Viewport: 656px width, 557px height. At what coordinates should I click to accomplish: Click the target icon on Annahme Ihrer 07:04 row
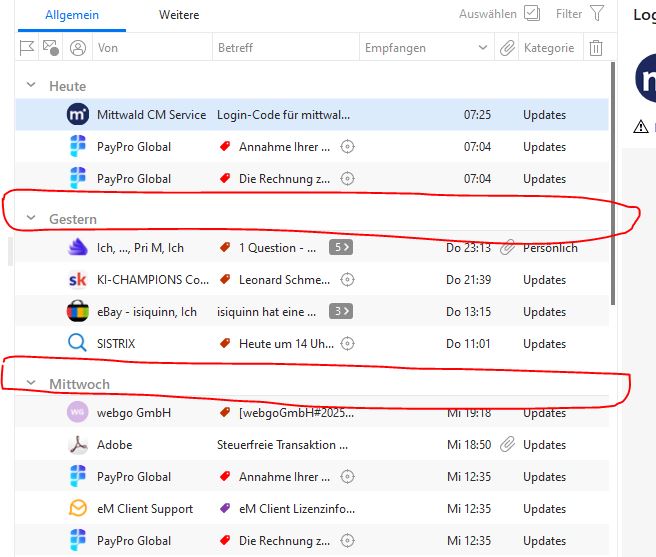coord(347,146)
